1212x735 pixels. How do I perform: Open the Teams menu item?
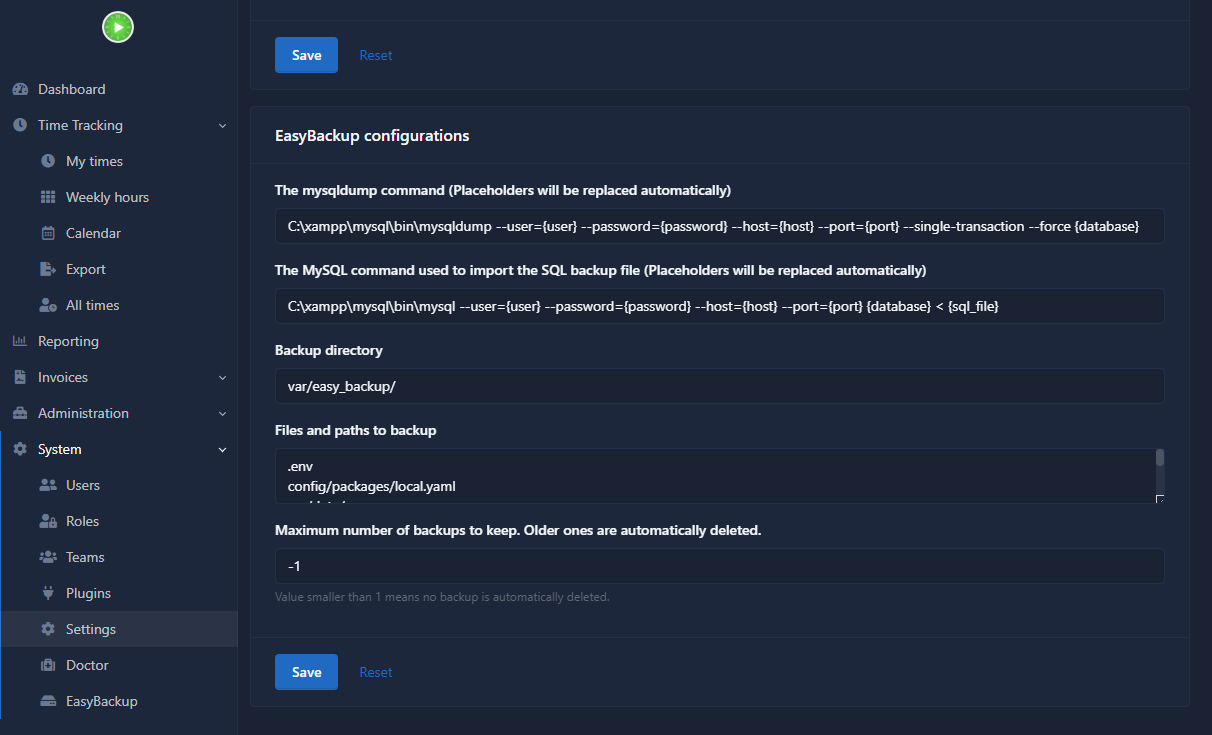(x=85, y=557)
